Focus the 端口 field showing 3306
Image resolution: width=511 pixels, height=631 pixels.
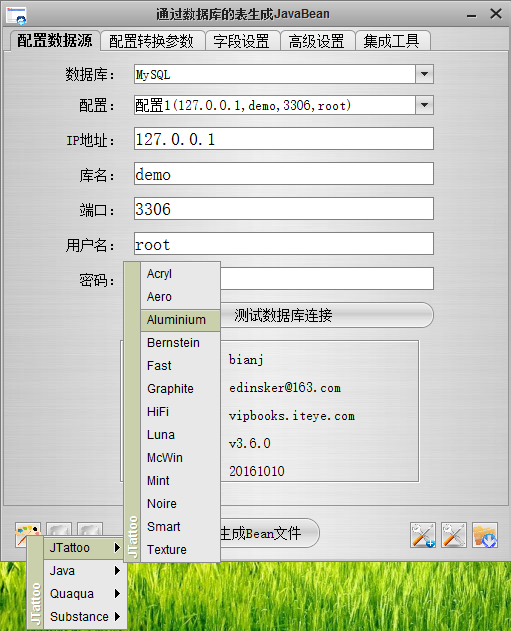pos(284,208)
